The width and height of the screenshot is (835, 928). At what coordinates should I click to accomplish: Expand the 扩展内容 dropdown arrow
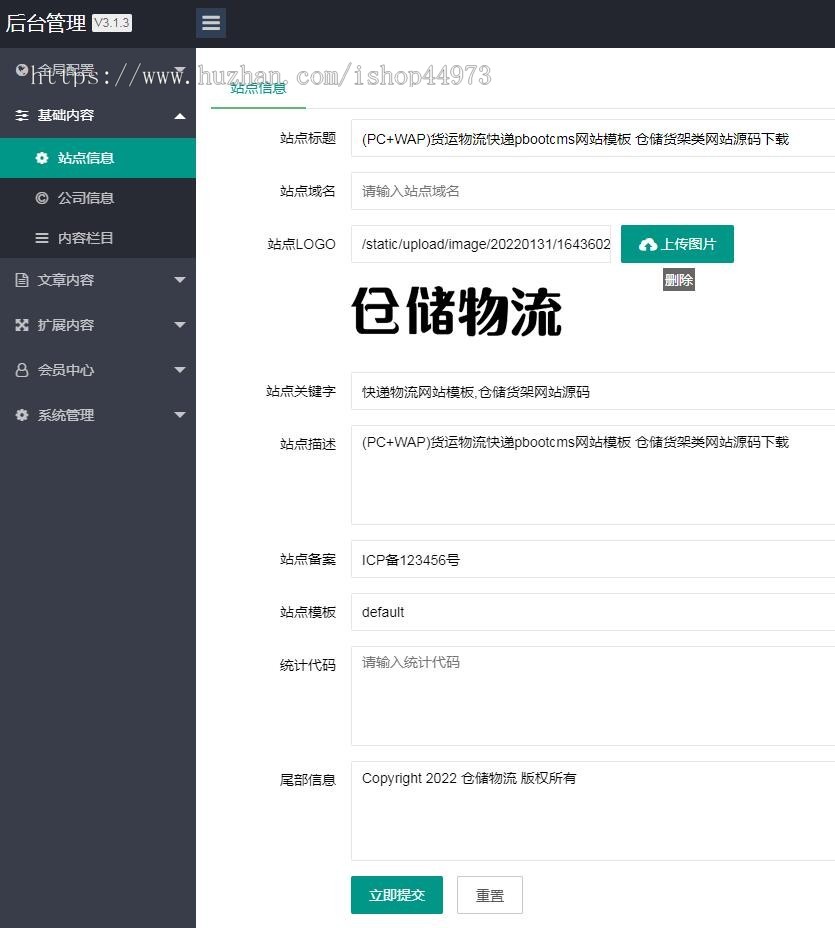[x=180, y=324]
